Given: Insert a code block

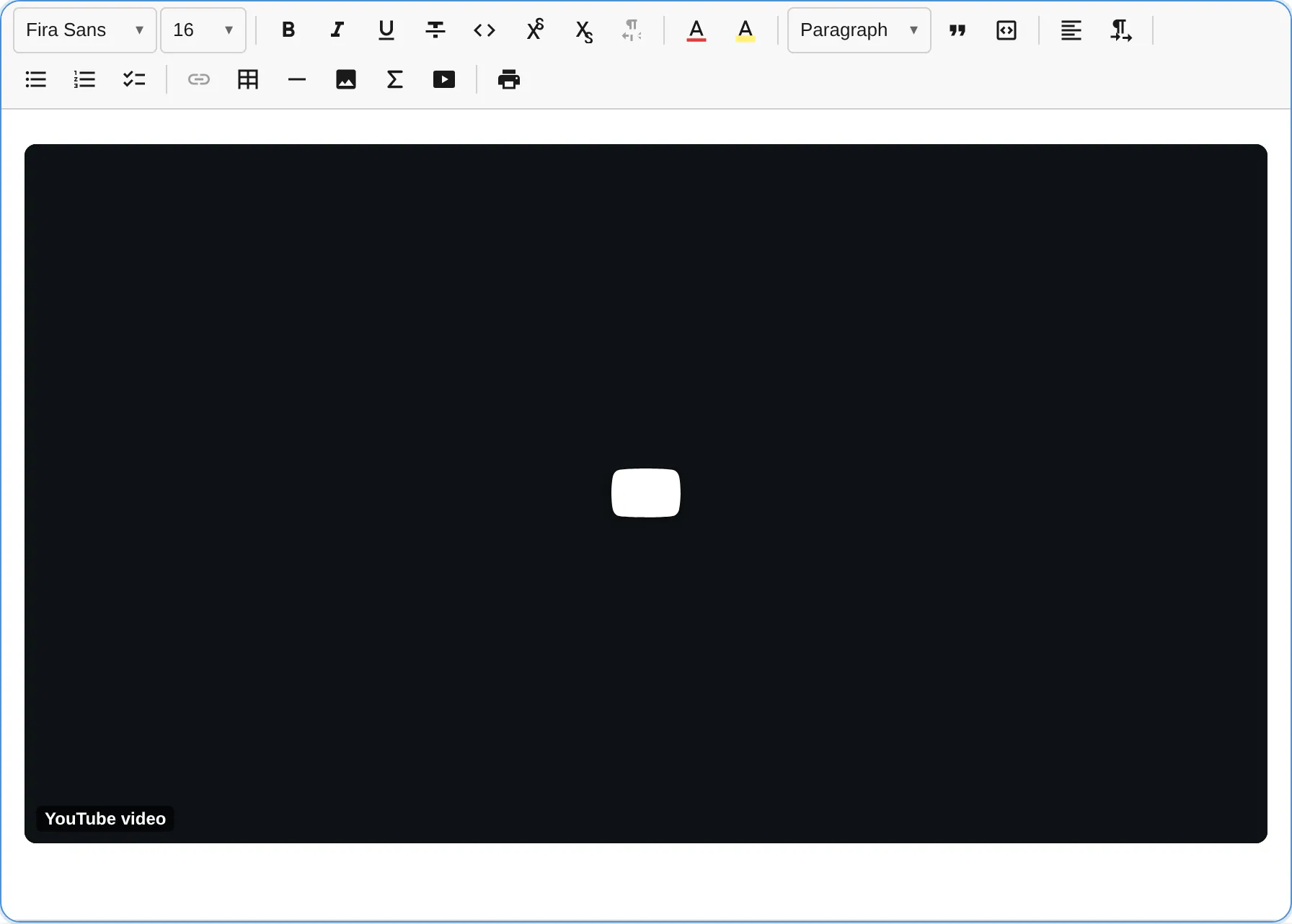Looking at the screenshot, I should [1006, 30].
